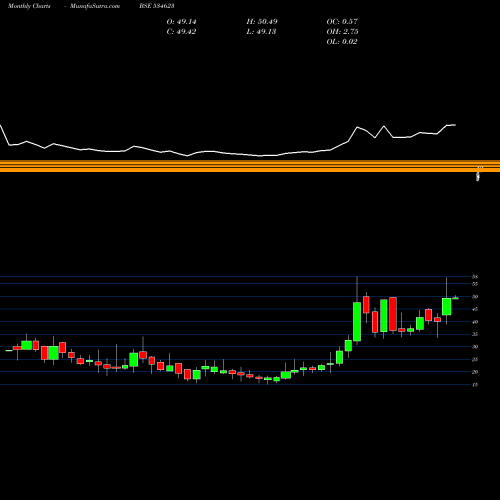Click the 'BSE 534623' ticker text
500x500 pixels.
pos(157,6)
